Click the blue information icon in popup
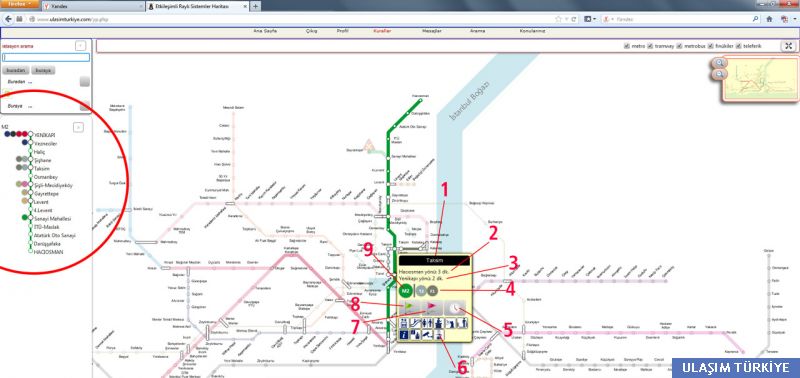Viewport: 800px width, 378px height. [x=404, y=335]
